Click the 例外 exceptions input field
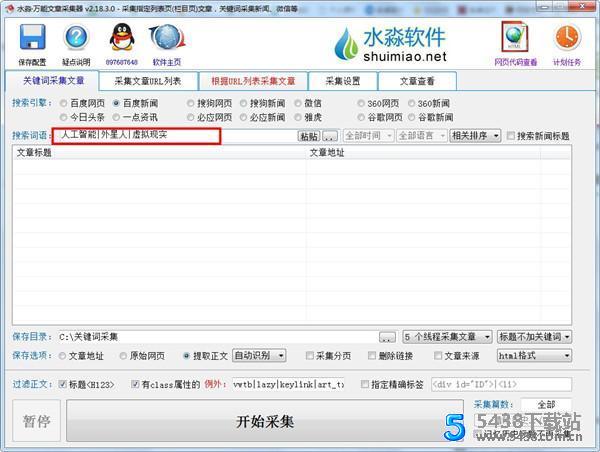The image size is (600, 452). 289,384
